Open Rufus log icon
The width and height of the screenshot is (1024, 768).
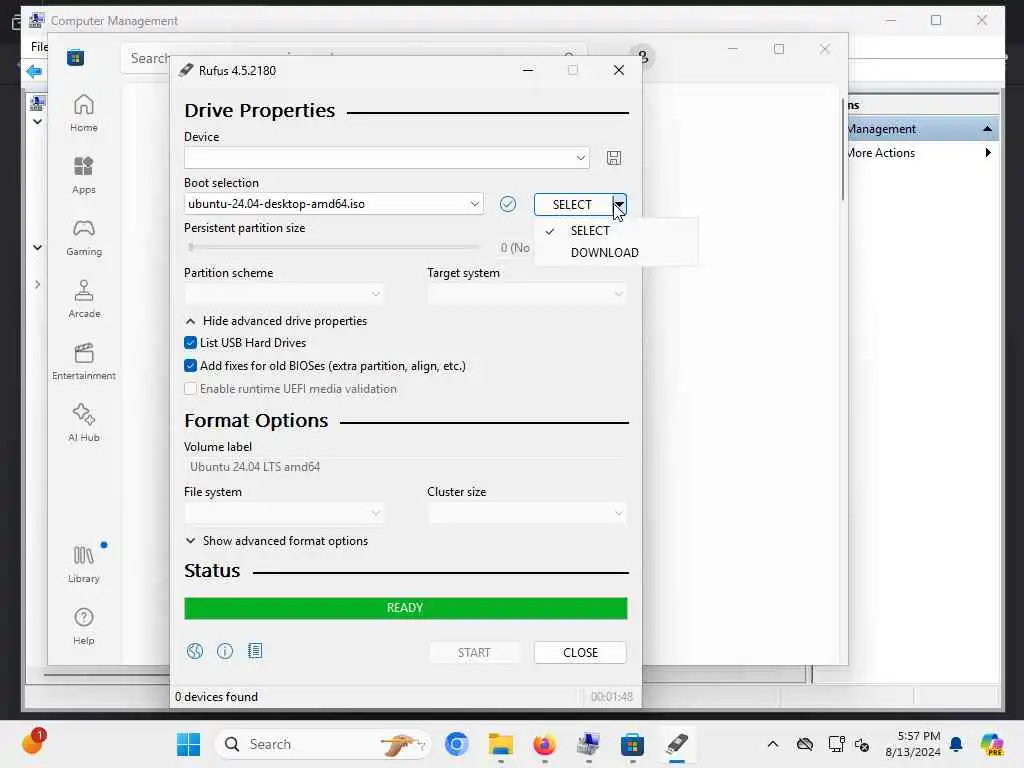(255, 651)
